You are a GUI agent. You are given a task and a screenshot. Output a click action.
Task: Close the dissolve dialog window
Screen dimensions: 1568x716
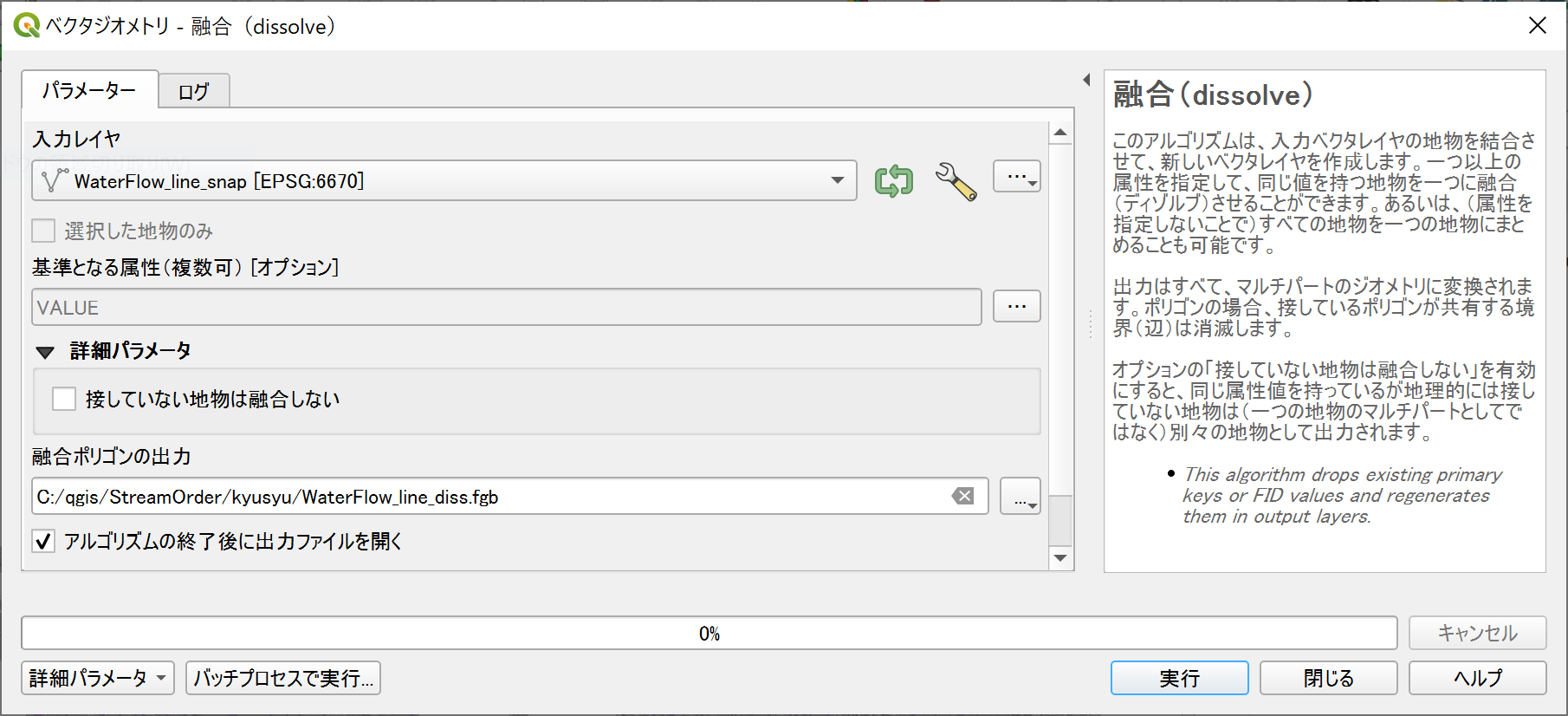pos(1538,25)
